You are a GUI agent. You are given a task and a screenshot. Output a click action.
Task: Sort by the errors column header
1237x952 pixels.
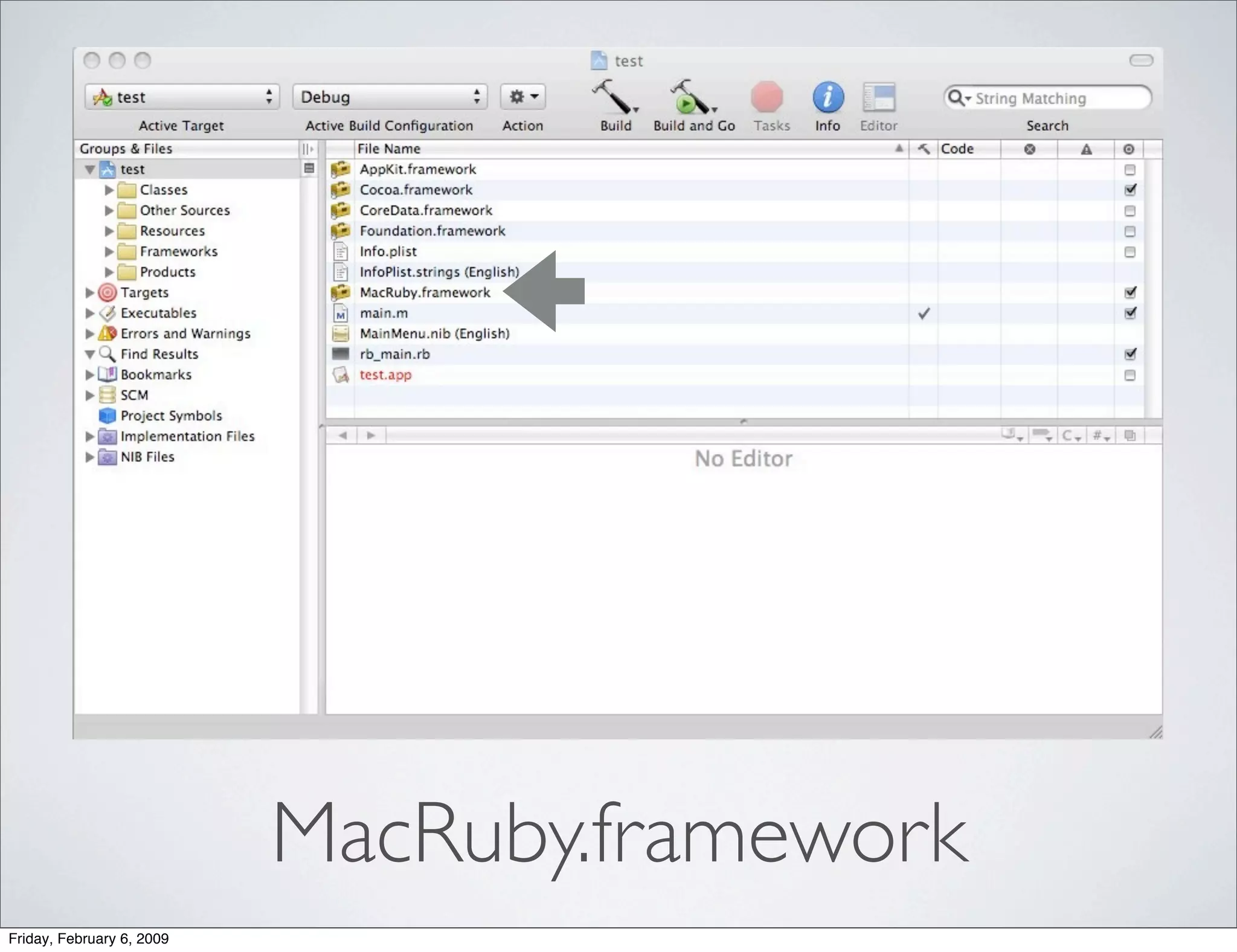click(1030, 149)
